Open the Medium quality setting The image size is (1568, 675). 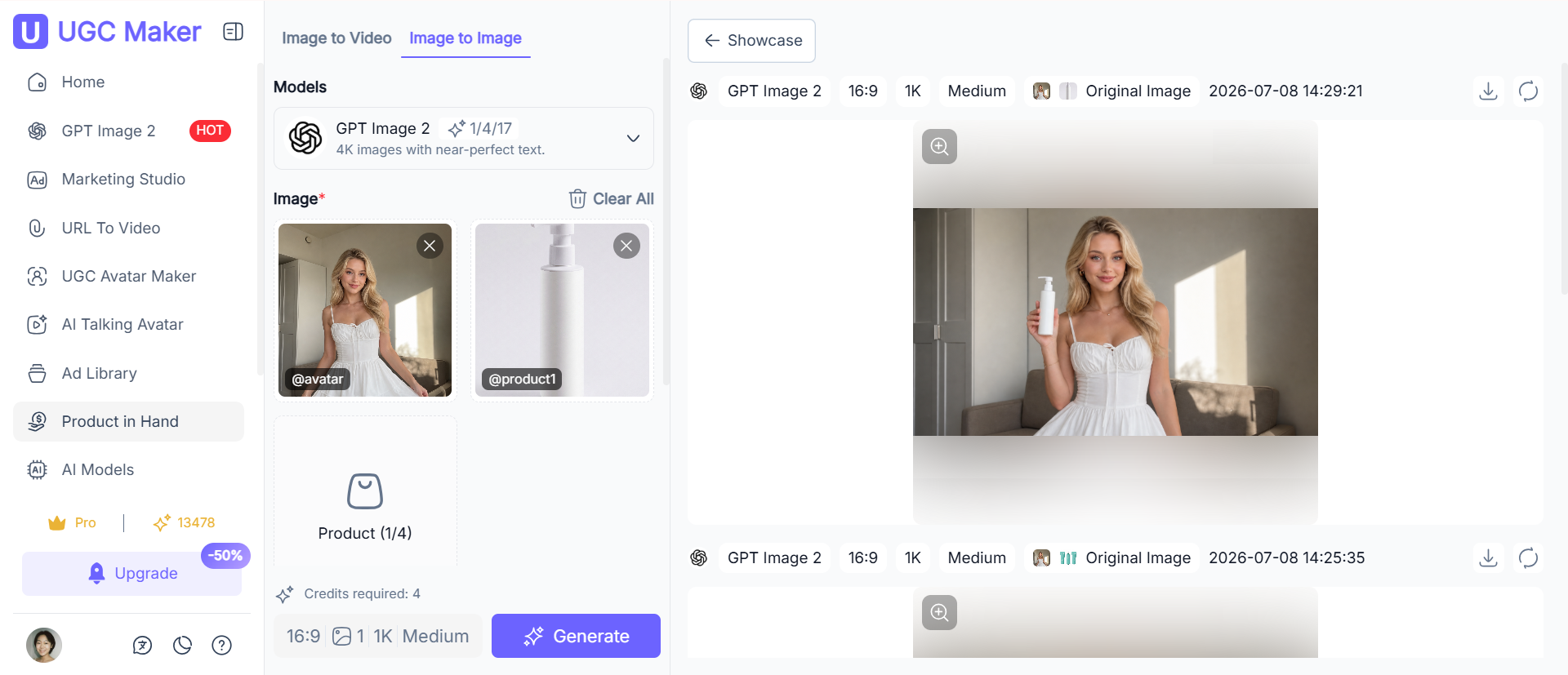(435, 636)
